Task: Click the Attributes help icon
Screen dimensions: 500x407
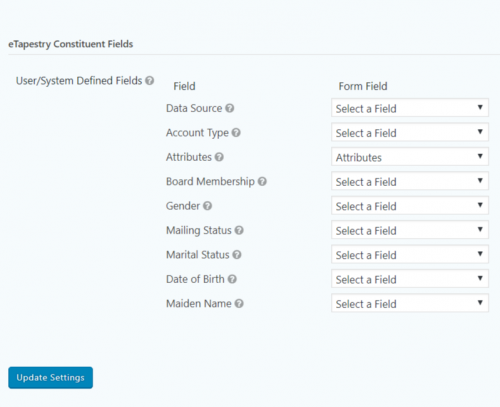Action: [219, 157]
